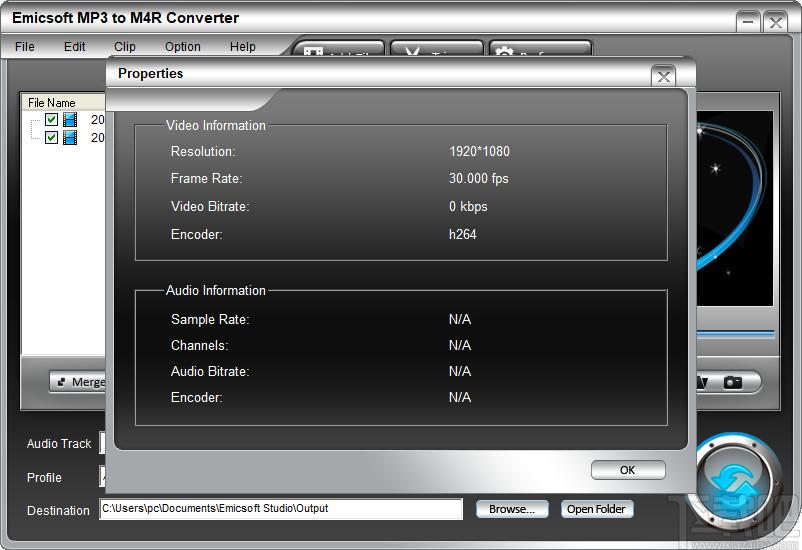Open the Clip menu
The image size is (802, 550).
pyautogui.click(x=125, y=47)
